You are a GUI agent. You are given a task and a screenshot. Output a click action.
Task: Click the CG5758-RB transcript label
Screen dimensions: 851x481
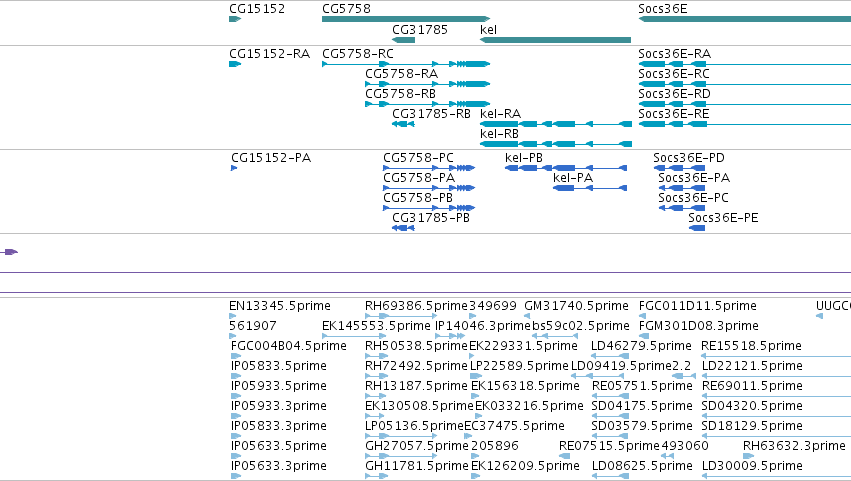click(x=401, y=94)
